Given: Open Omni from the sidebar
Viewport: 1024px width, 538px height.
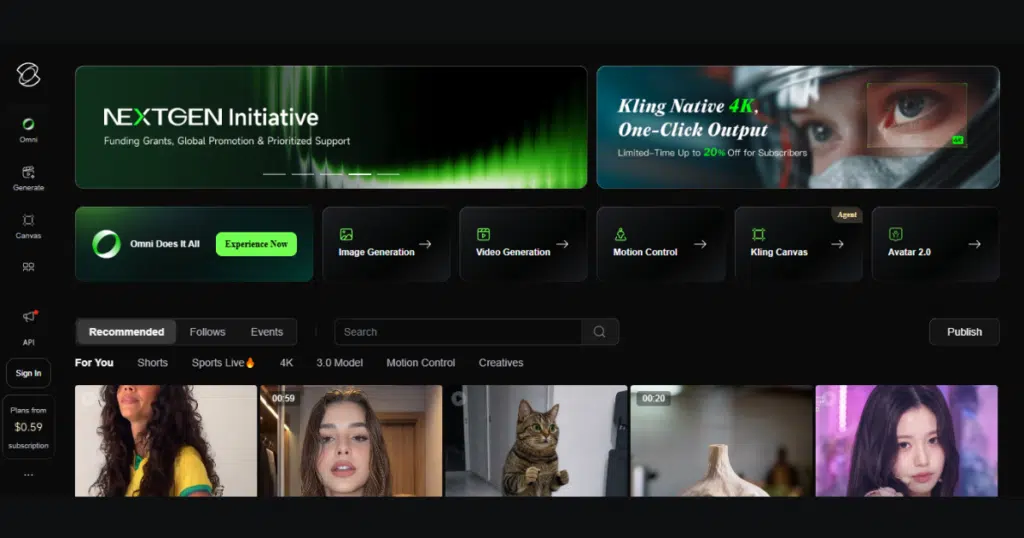Looking at the screenshot, I should pos(28,129).
